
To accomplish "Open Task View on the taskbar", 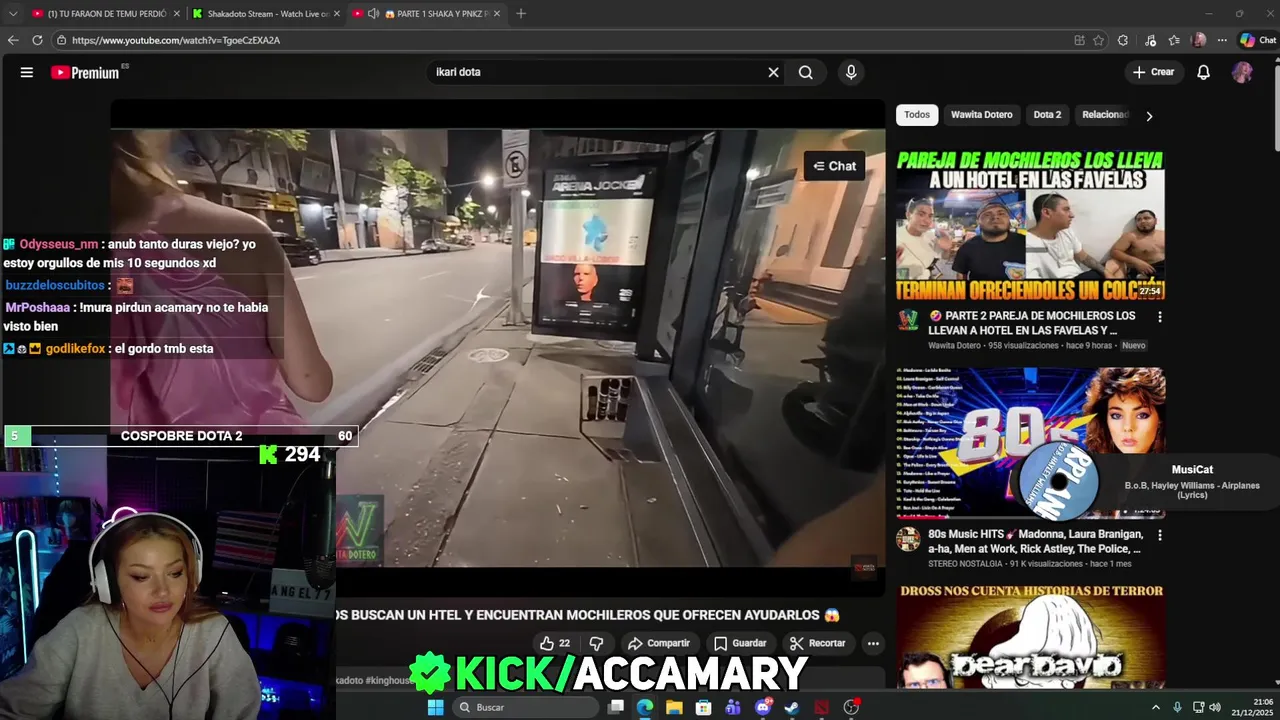I will tap(616, 707).
